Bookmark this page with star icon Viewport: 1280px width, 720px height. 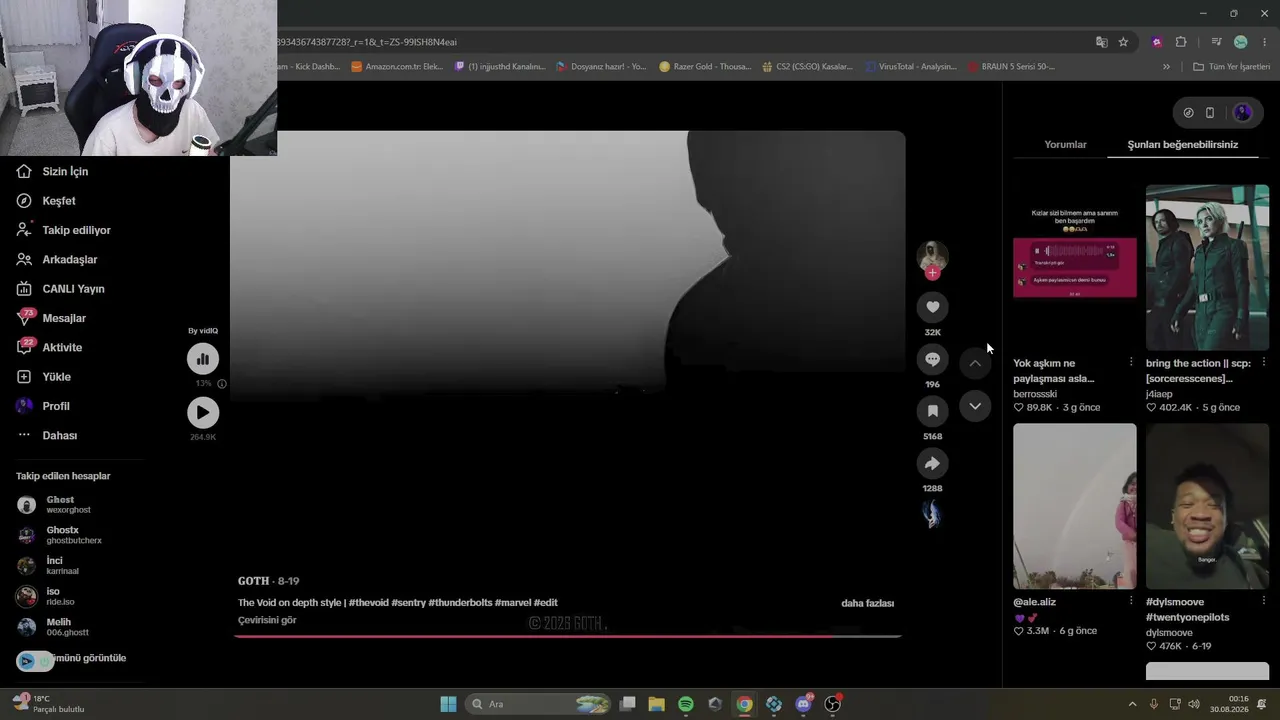tap(1123, 42)
